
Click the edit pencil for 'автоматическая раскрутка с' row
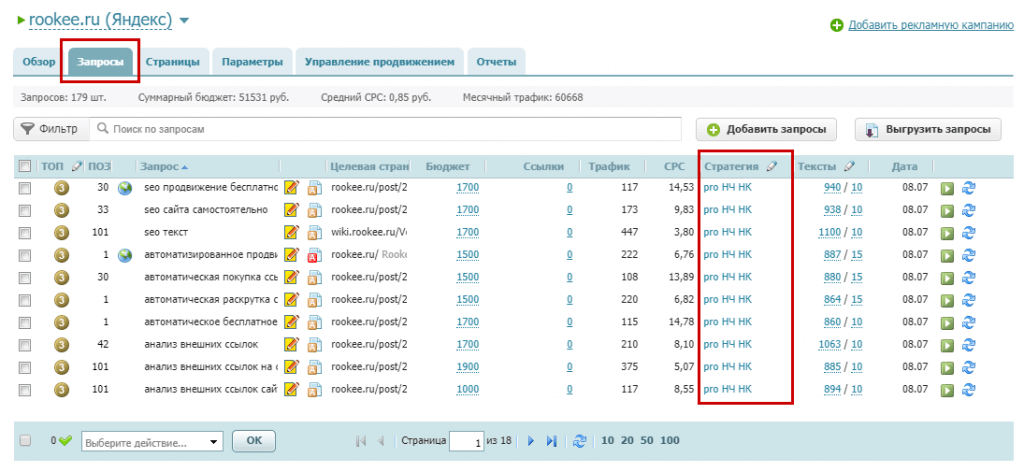tap(291, 300)
